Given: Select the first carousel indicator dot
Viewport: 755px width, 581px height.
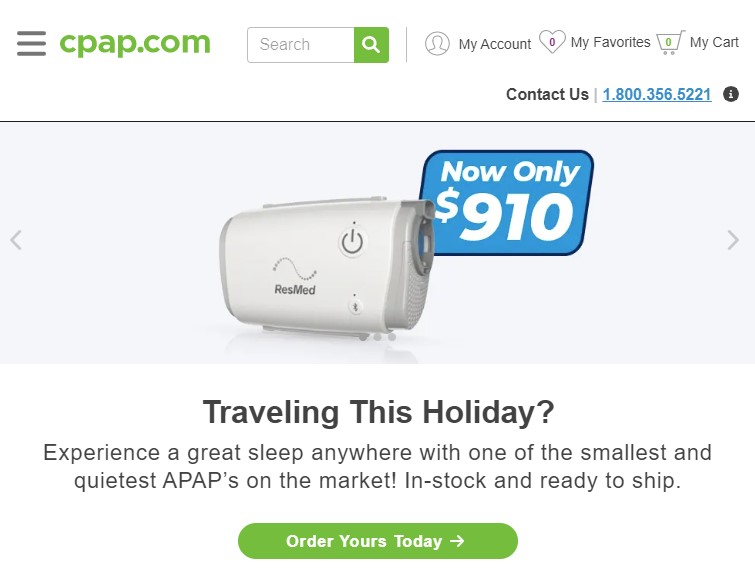Looking at the screenshot, I should [363, 337].
